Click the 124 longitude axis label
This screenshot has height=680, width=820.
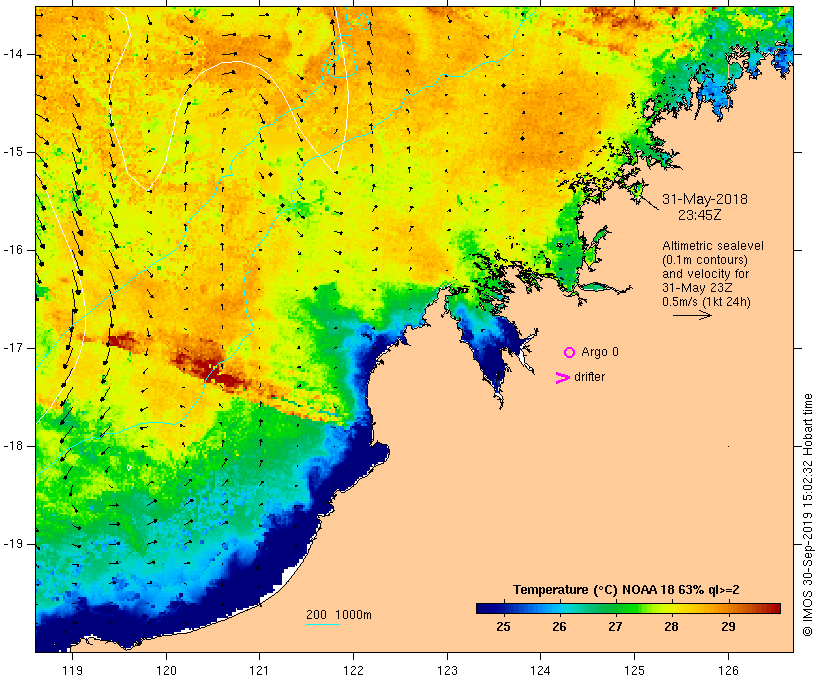coord(540,671)
